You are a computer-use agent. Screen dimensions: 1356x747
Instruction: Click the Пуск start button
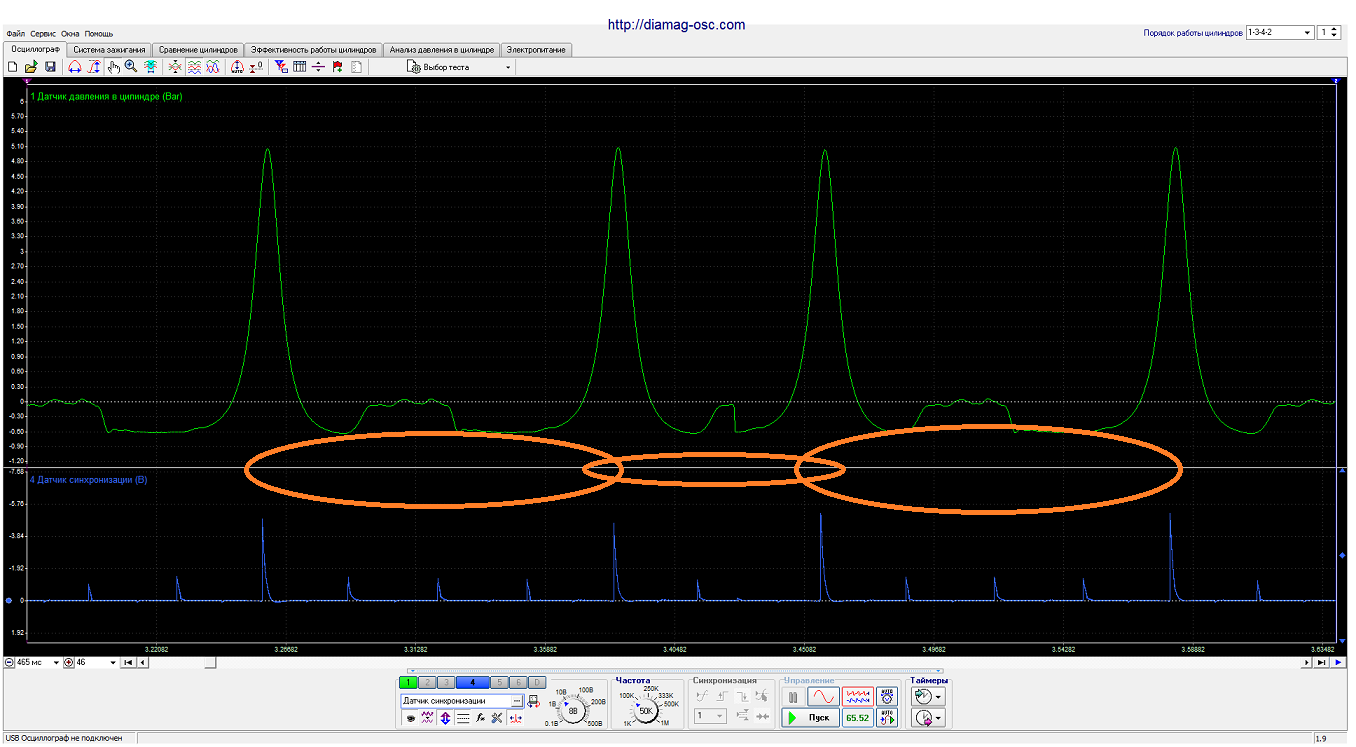coord(810,718)
